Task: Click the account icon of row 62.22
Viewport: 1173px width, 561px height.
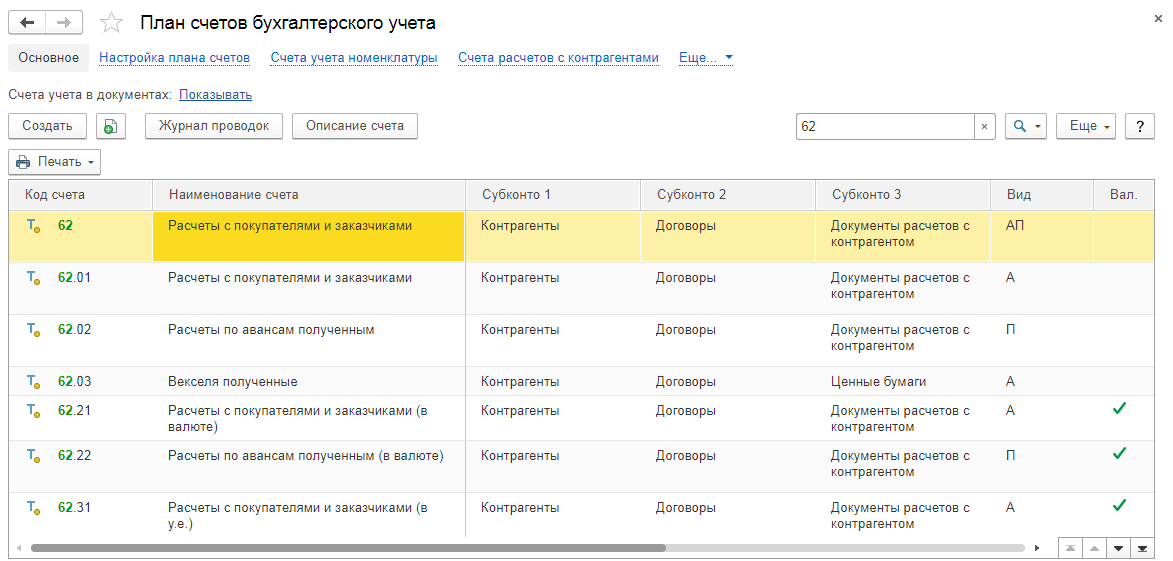Action: [33, 456]
